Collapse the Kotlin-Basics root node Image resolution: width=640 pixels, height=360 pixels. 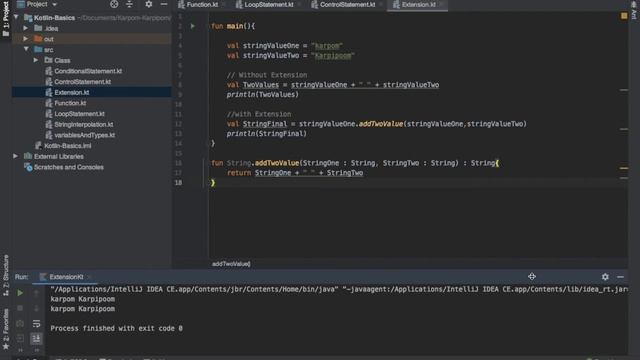point(16,17)
